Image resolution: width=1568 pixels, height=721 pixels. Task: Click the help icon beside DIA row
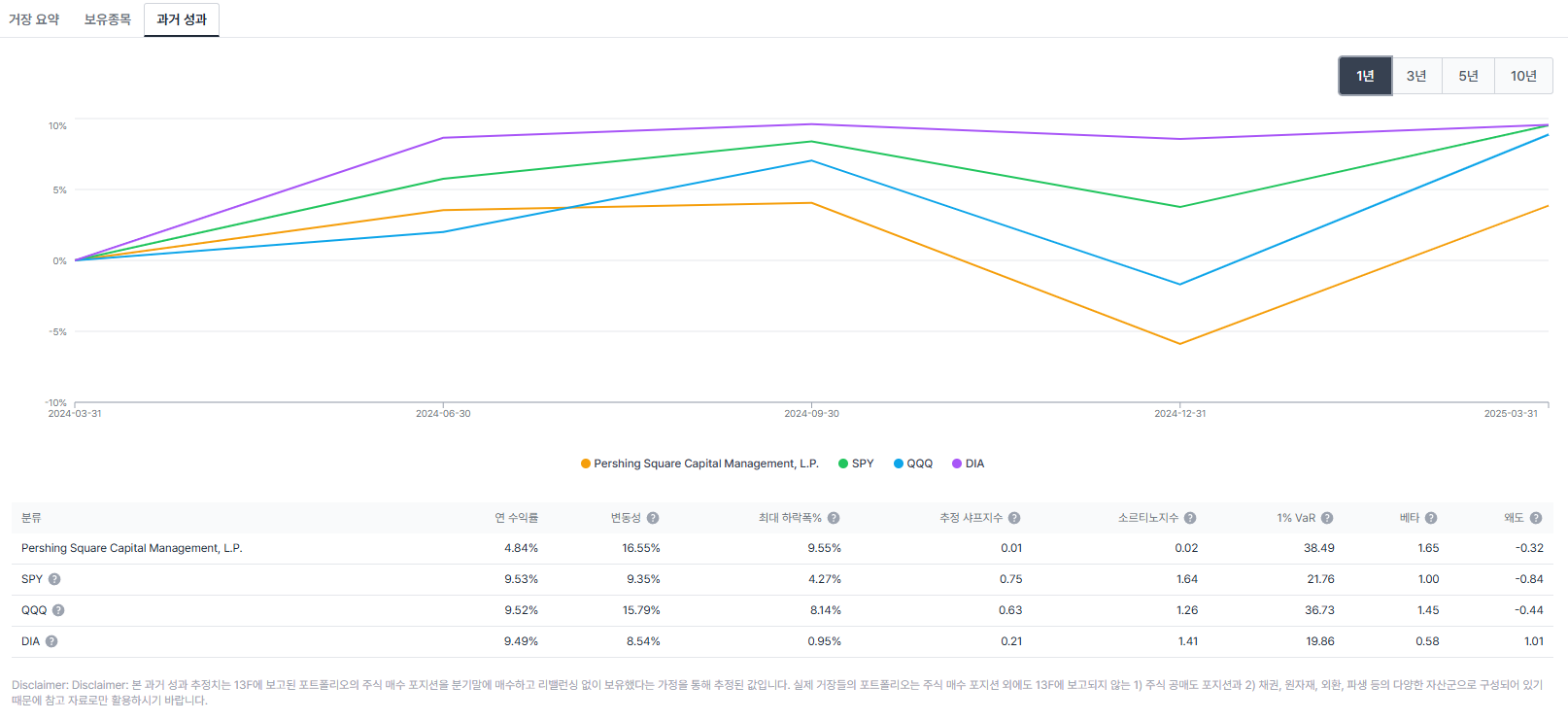click(x=51, y=641)
